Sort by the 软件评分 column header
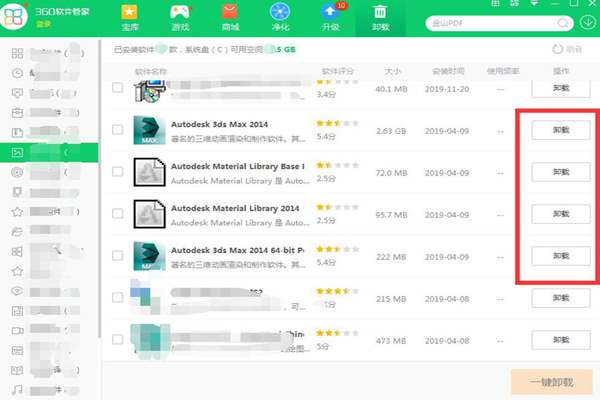 point(338,71)
